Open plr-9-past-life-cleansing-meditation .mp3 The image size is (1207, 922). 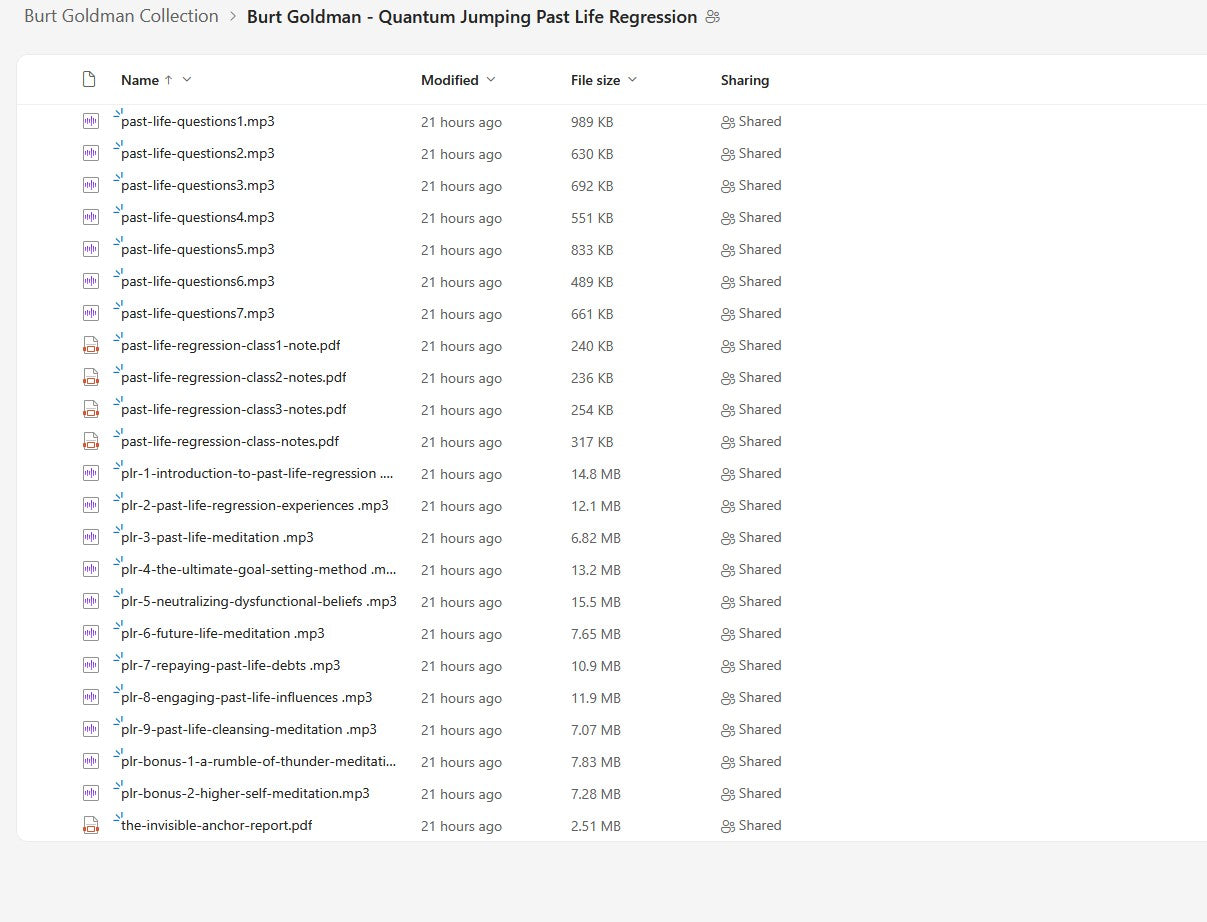[248, 730]
